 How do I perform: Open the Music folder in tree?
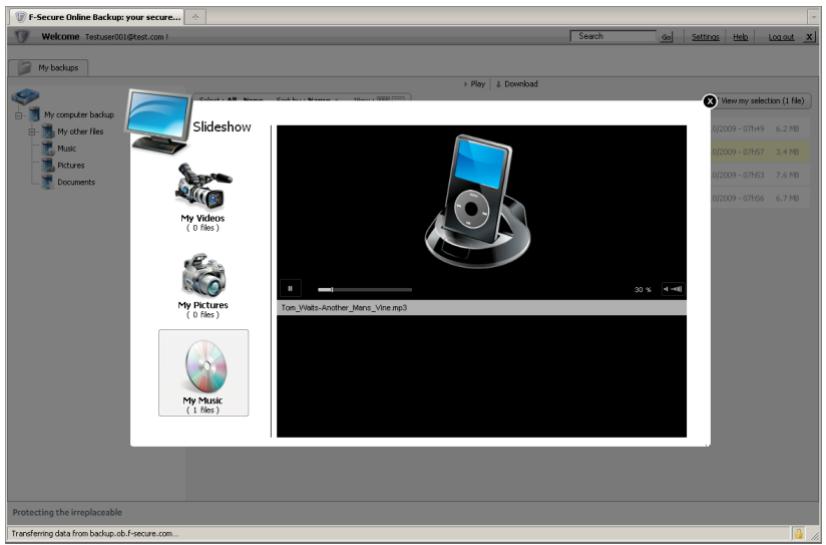point(67,148)
